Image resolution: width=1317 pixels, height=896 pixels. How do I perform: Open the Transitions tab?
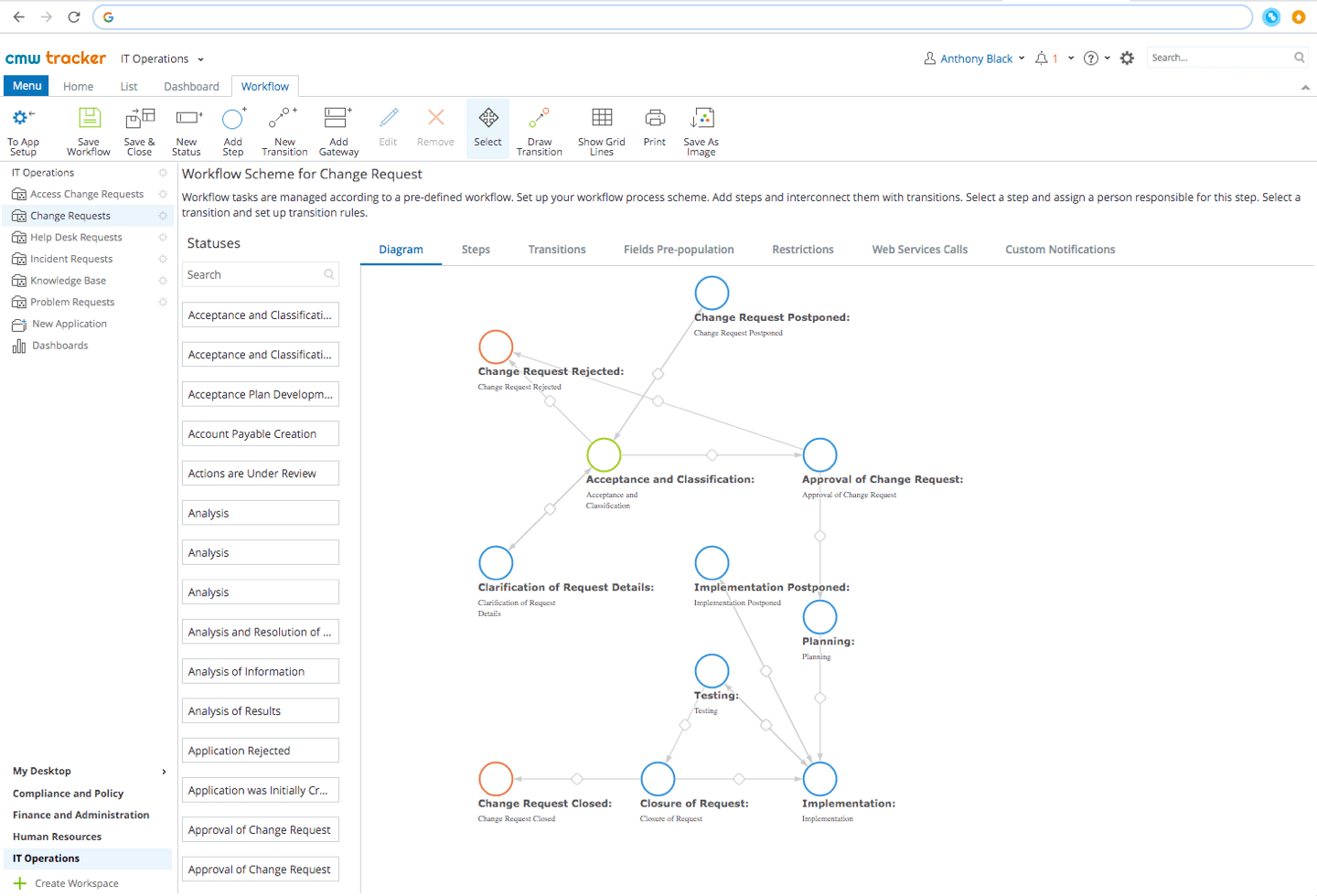(x=557, y=250)
